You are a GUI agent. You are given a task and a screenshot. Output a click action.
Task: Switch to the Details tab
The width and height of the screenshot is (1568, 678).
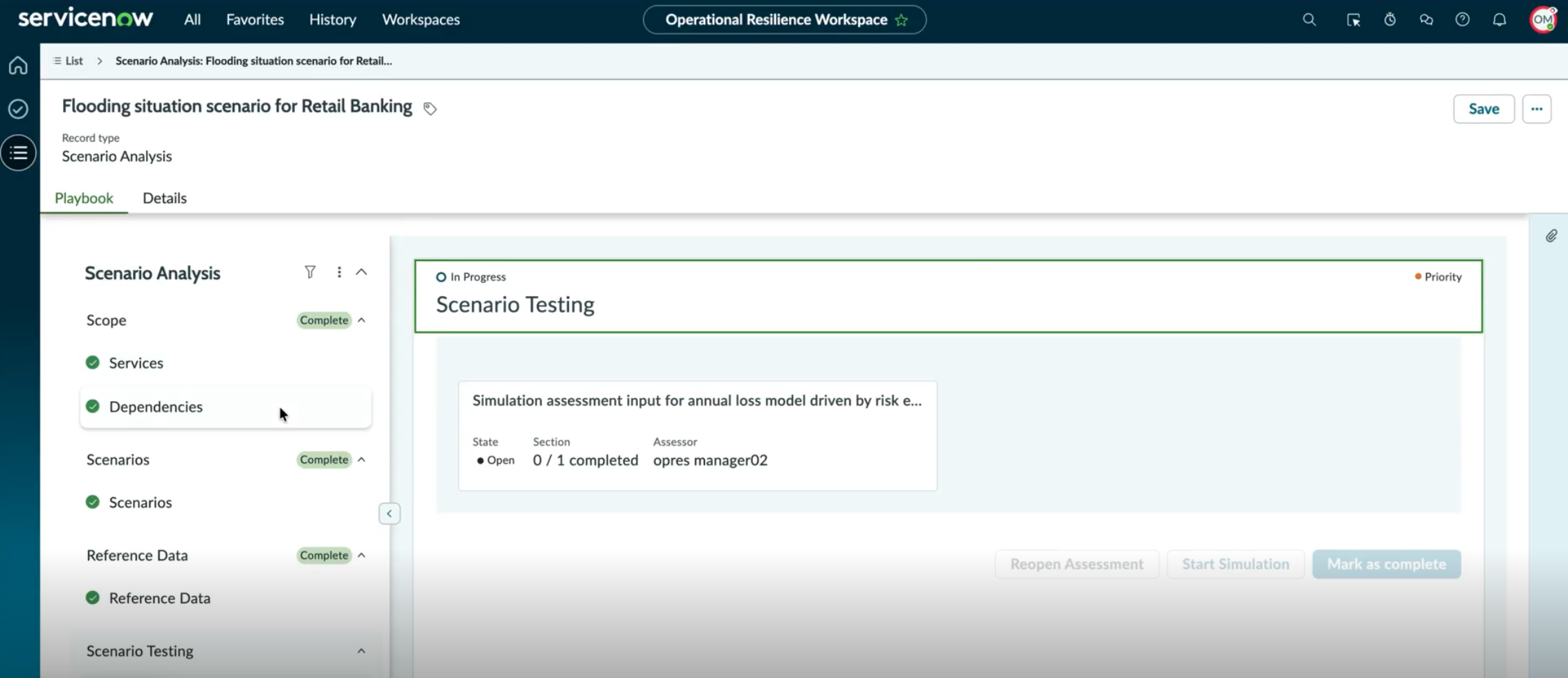click(x=165, y=198)
